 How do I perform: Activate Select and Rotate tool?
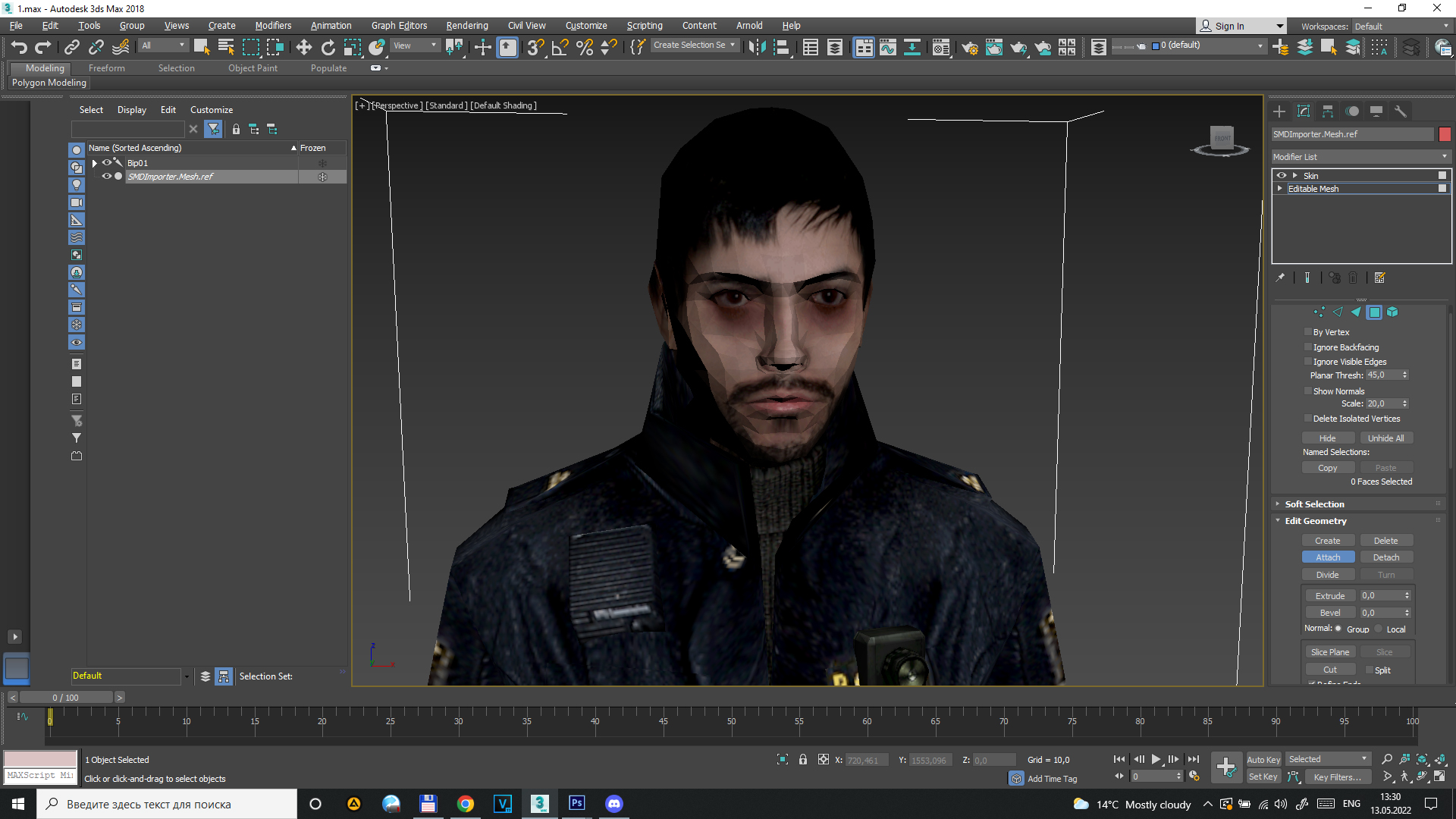pyautogui.click(x=328, y=47)
